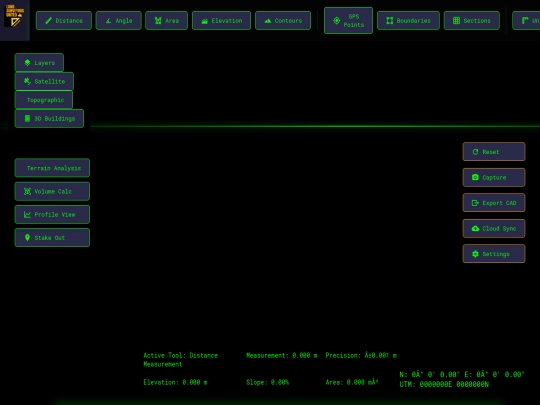Click the 'Elevation: 0.000 m' status readout
This screenshot has height=405, width=540.
[175, 382]
